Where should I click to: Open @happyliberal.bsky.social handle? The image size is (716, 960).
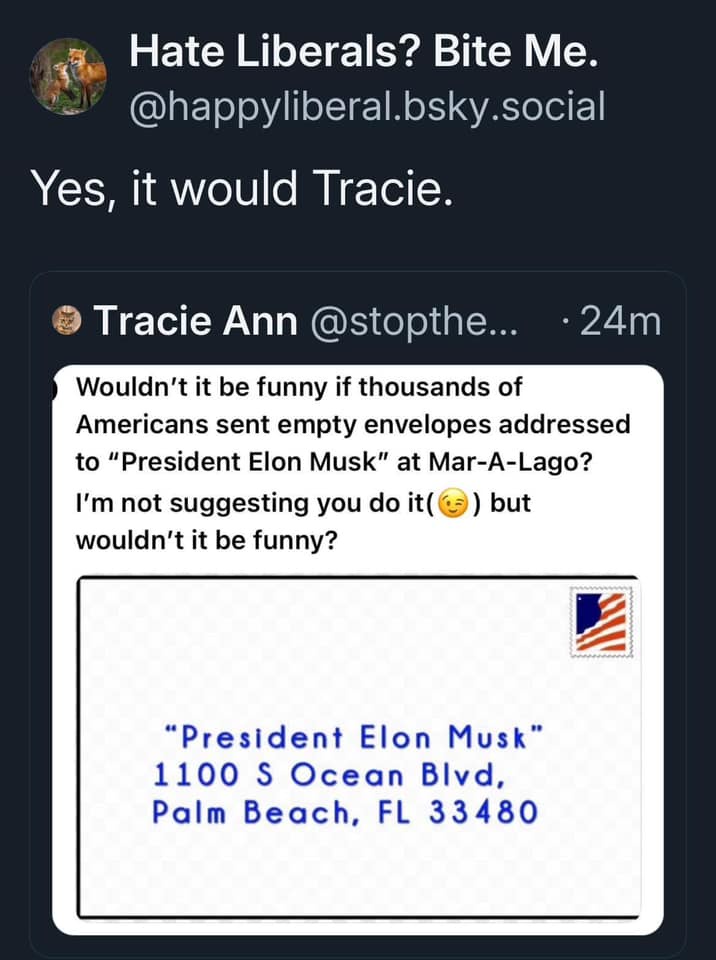tap(367, 107)
